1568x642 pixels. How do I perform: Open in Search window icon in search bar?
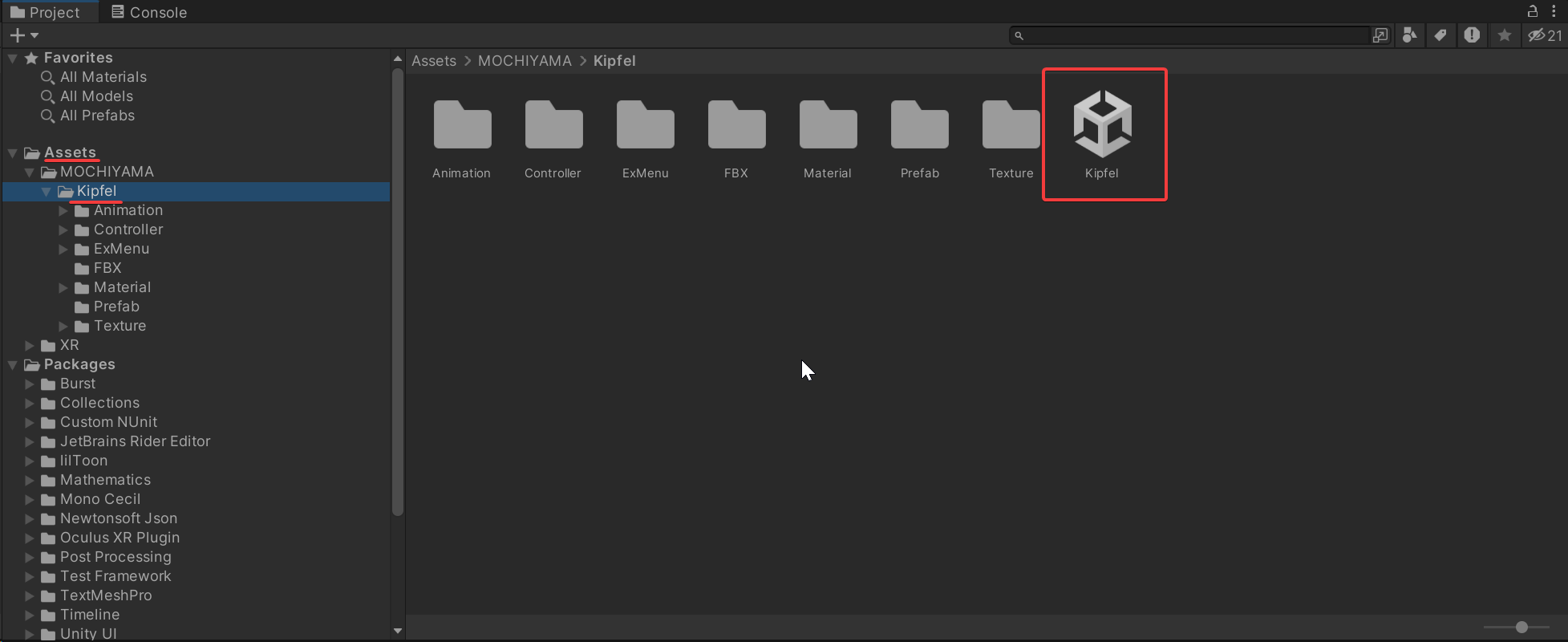pyautogui.click(x=1380, y=35)
